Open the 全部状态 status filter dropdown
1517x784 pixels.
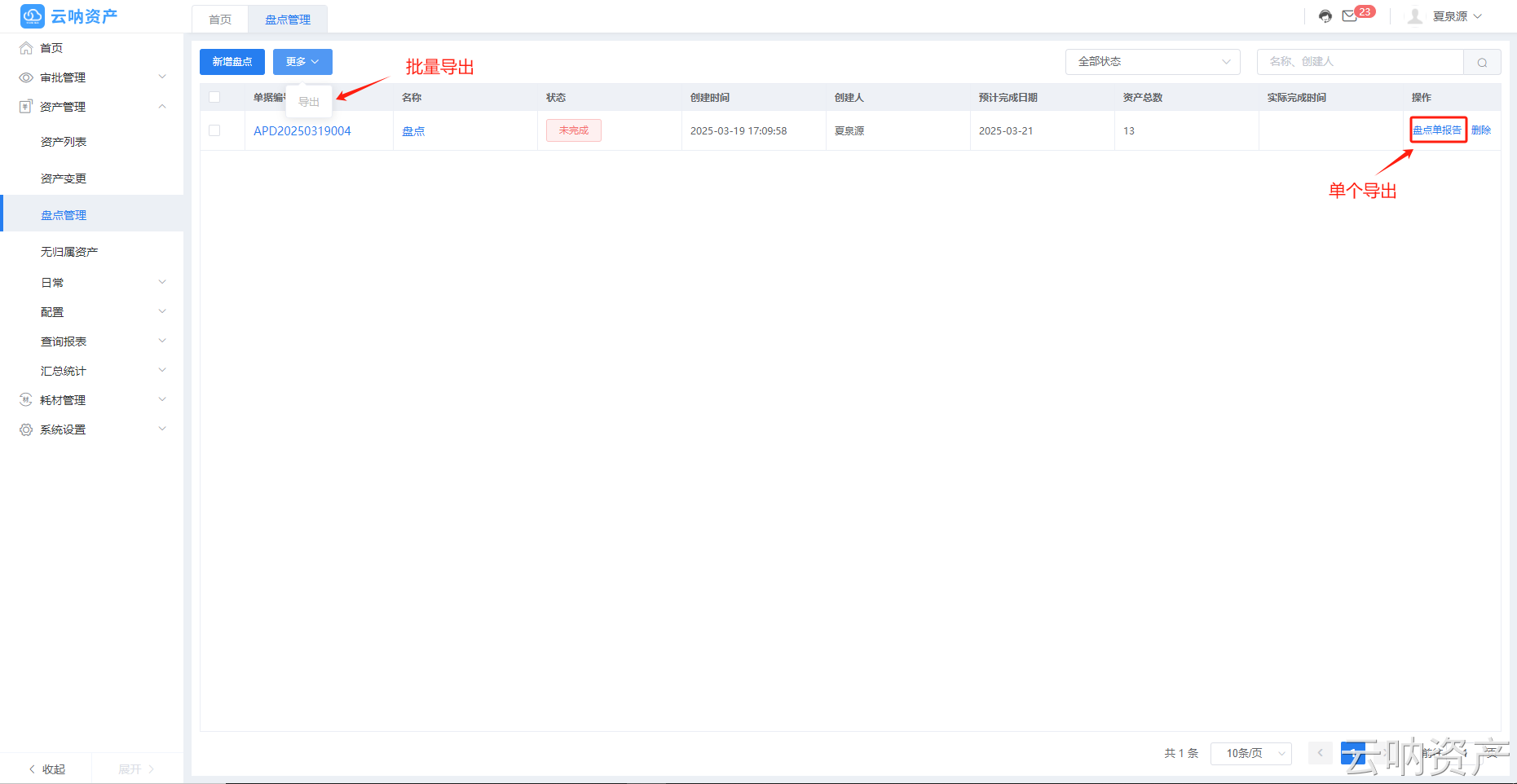coord(1153,61)
